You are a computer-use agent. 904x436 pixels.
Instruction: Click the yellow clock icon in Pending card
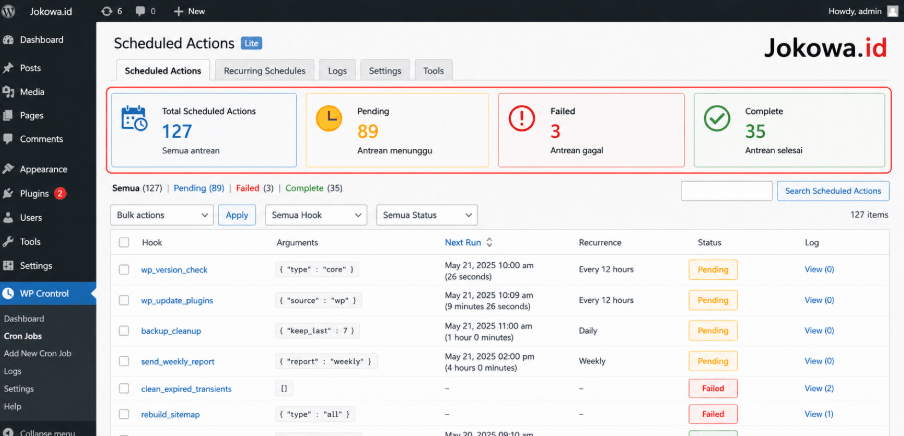pyautogui.click(x=329, y=118)
